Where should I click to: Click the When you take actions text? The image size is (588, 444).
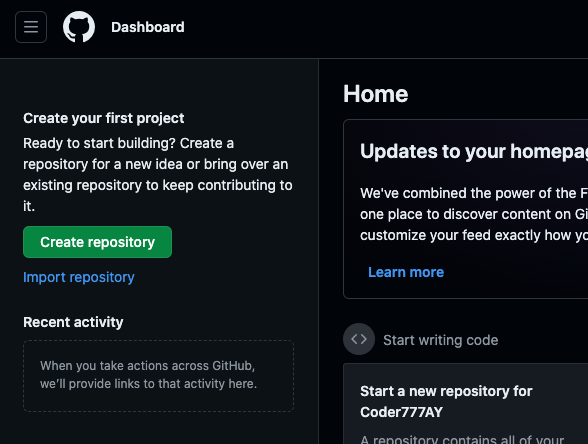point(148,375)
